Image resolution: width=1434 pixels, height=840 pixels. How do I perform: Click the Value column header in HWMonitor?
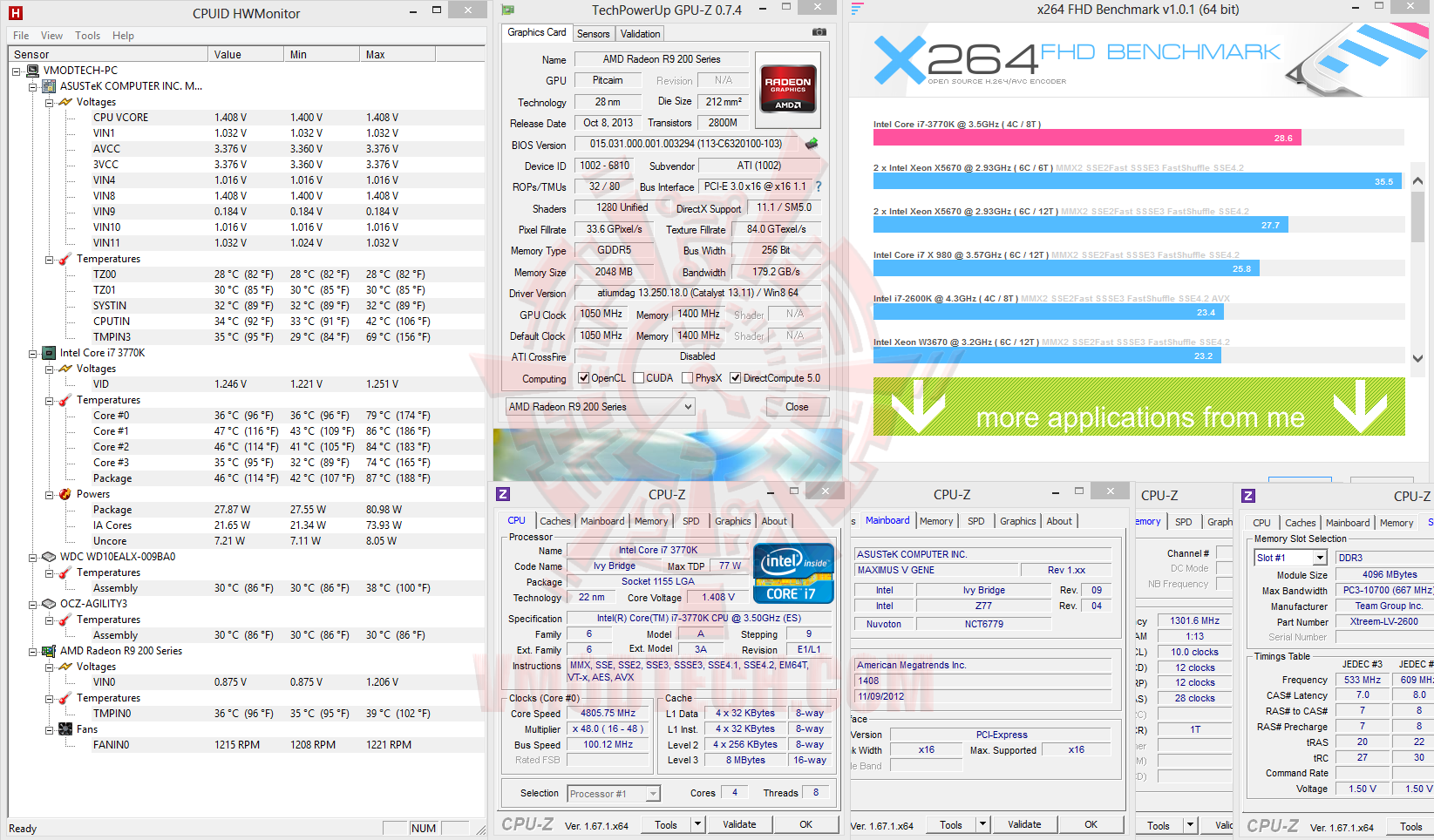tap(247, 54)
